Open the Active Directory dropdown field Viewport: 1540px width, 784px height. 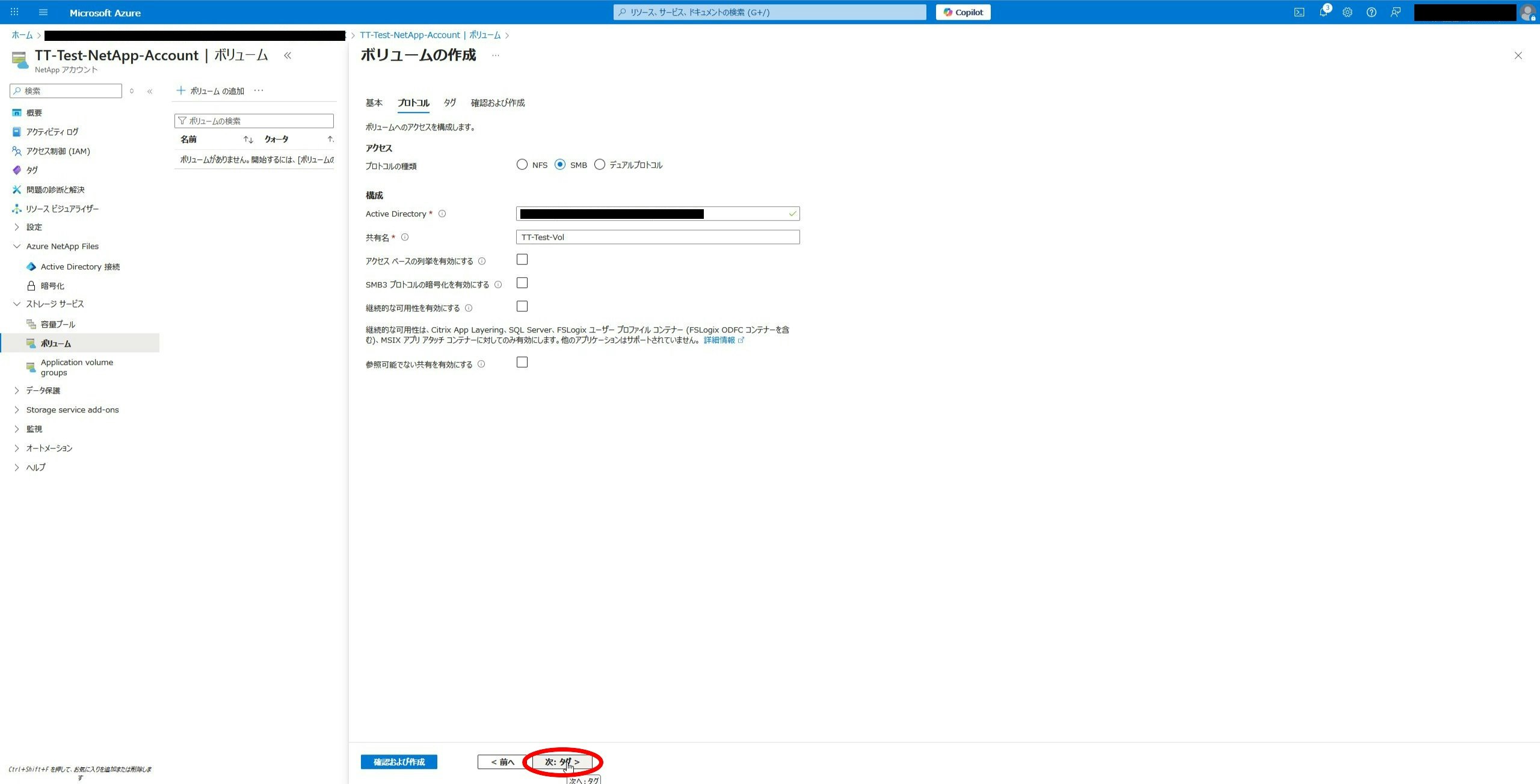[658, 213]
